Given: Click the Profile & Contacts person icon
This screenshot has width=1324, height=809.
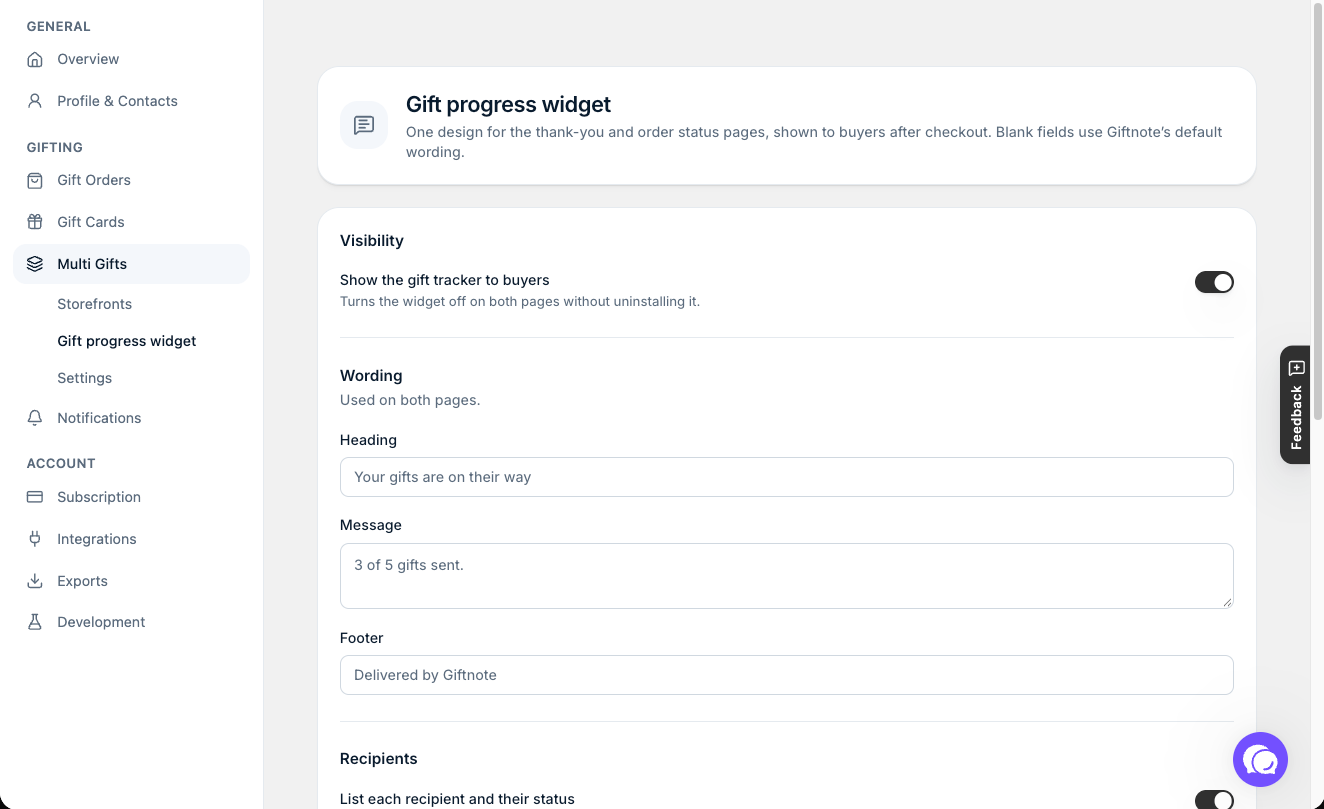Looking at the screenshot, I should [x=35, y=101].
